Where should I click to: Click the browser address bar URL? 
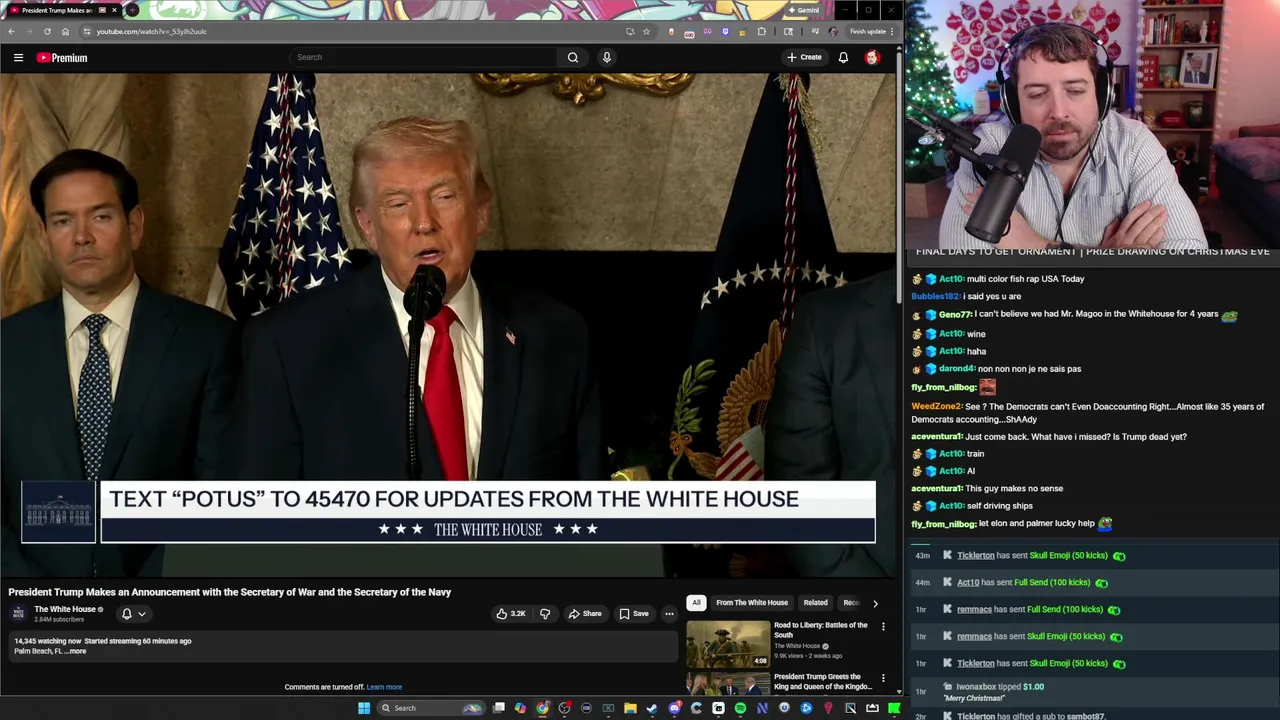(x=151, y=31)
